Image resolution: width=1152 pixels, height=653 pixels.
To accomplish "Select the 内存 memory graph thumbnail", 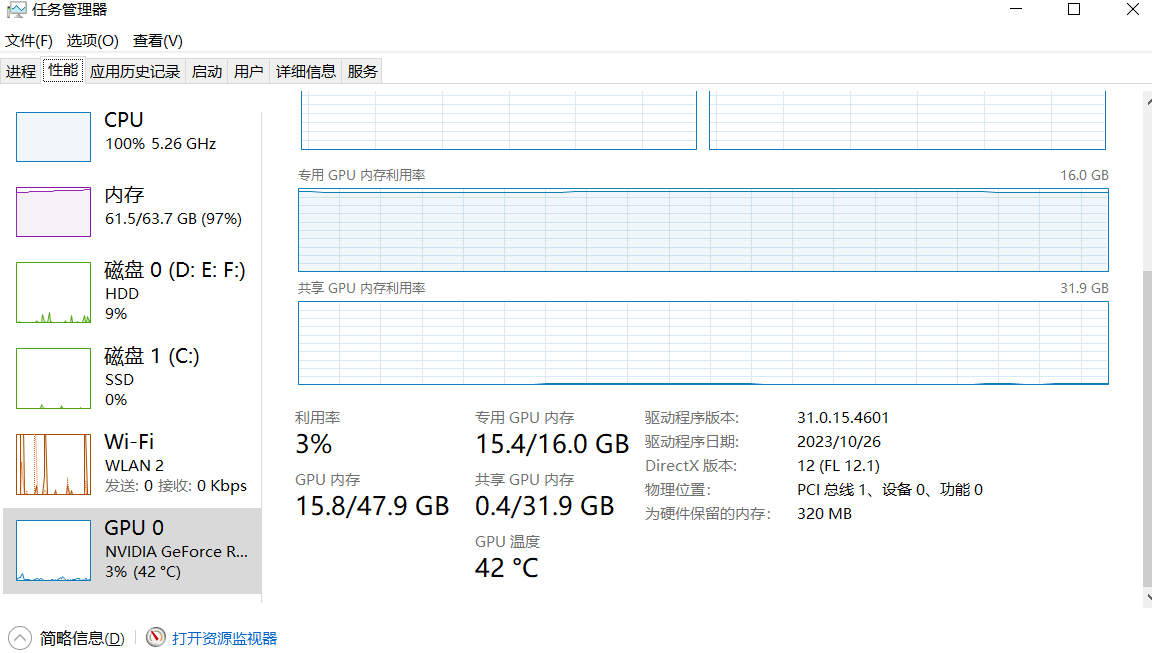I will pyautogui.click(x=53, y=212).
